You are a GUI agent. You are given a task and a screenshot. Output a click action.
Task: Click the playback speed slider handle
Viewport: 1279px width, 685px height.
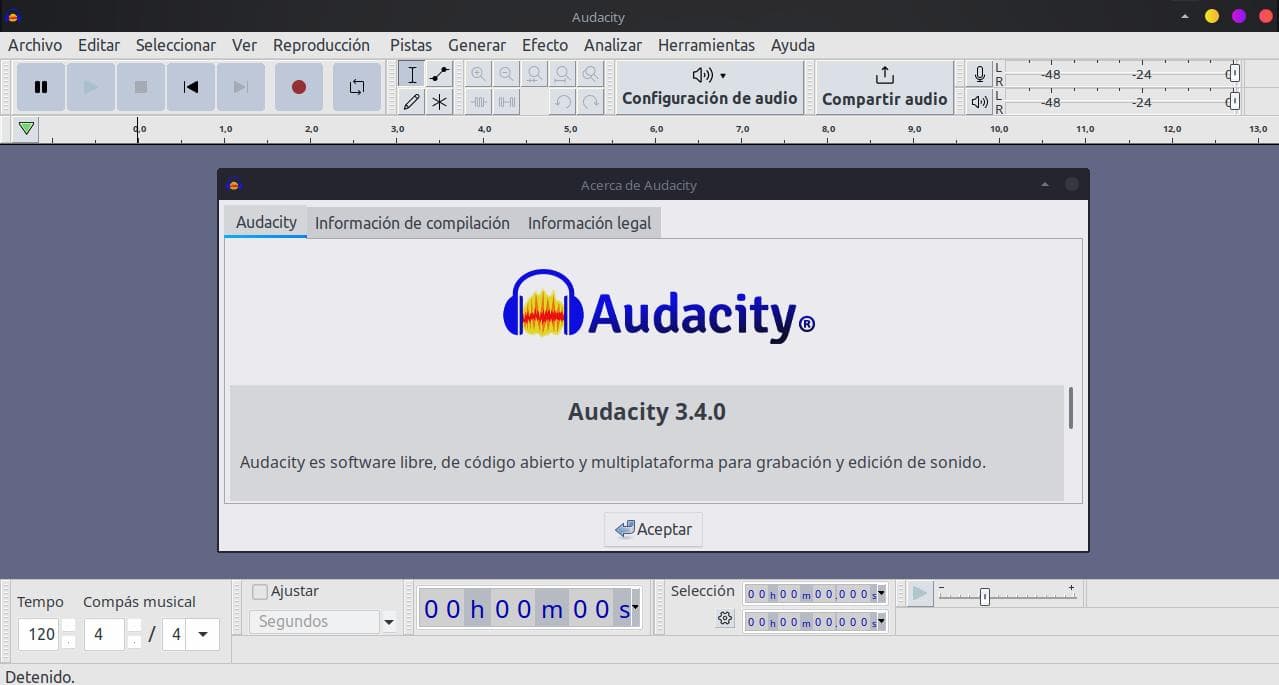pos(985,596)
